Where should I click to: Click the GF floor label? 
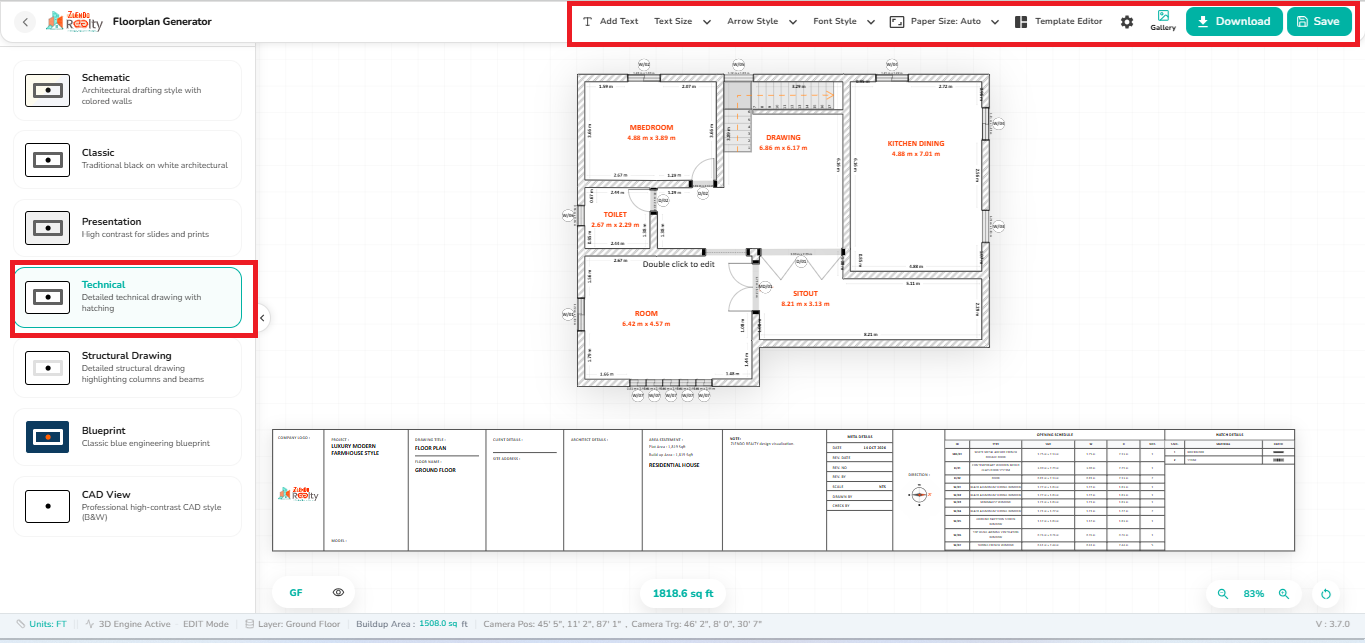tap(296, 593)
